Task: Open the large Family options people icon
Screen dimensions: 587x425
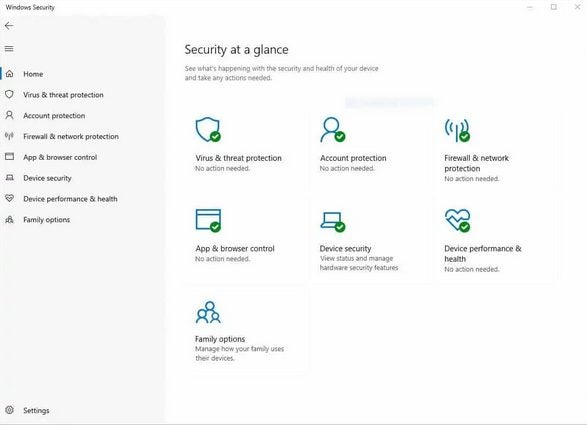Action: click(x=209, y=312)
